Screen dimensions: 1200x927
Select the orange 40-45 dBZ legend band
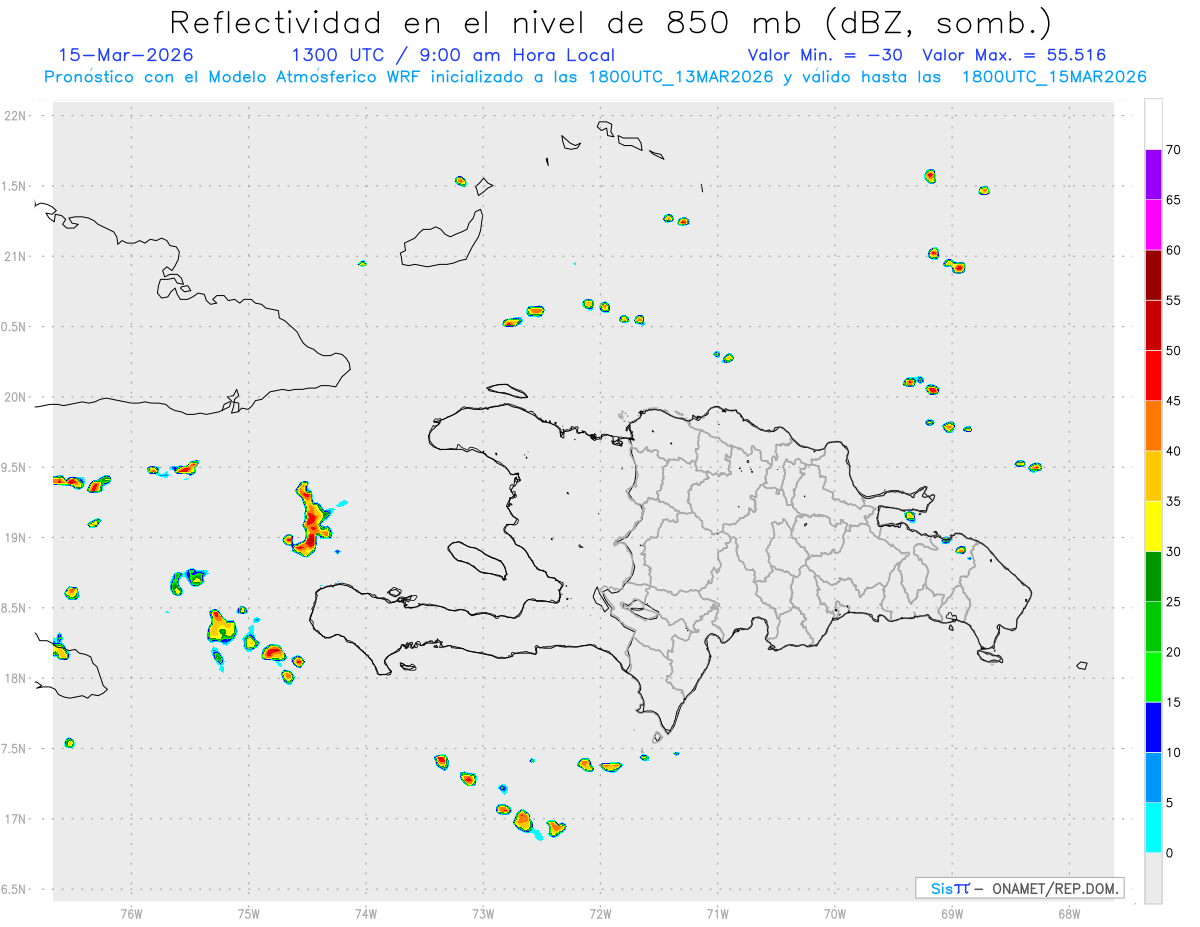click(x=1153, y=426)
